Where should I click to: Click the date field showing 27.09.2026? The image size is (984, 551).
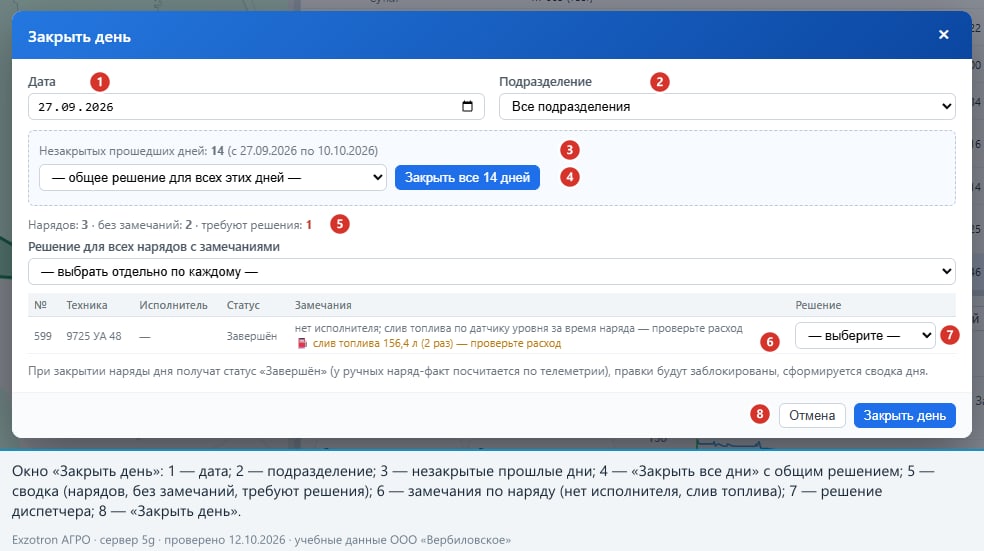point(256,107)
